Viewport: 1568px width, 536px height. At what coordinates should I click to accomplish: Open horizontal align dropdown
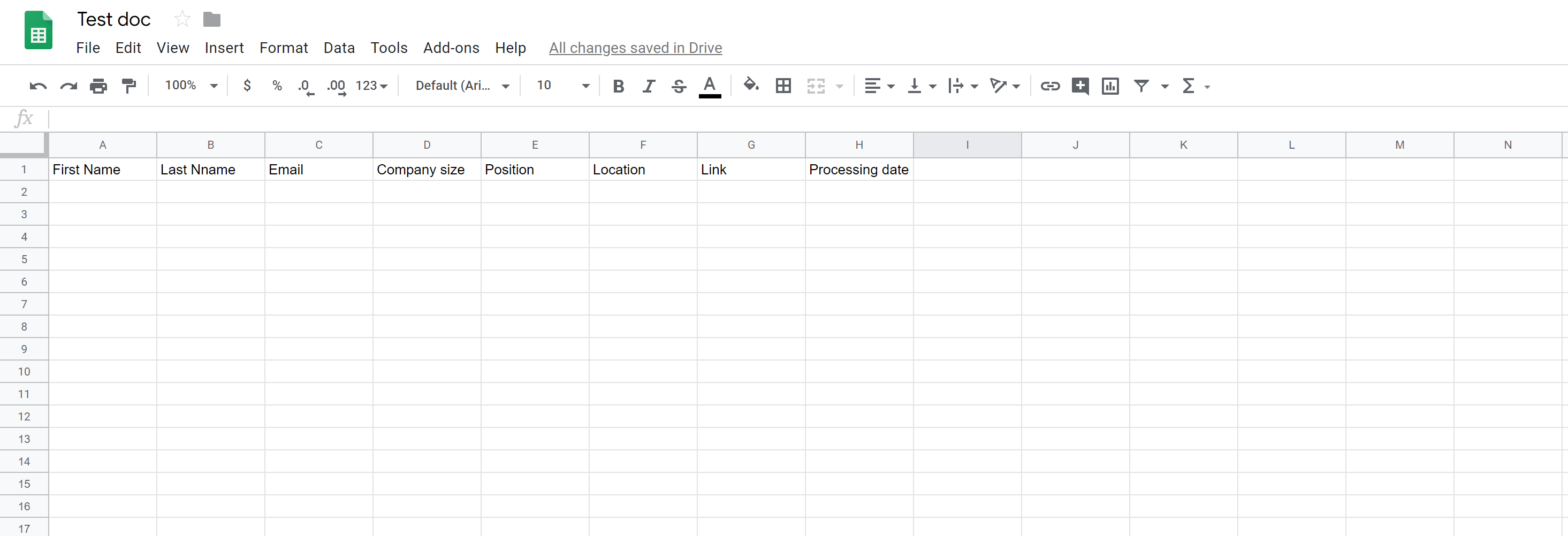(880, 86)
